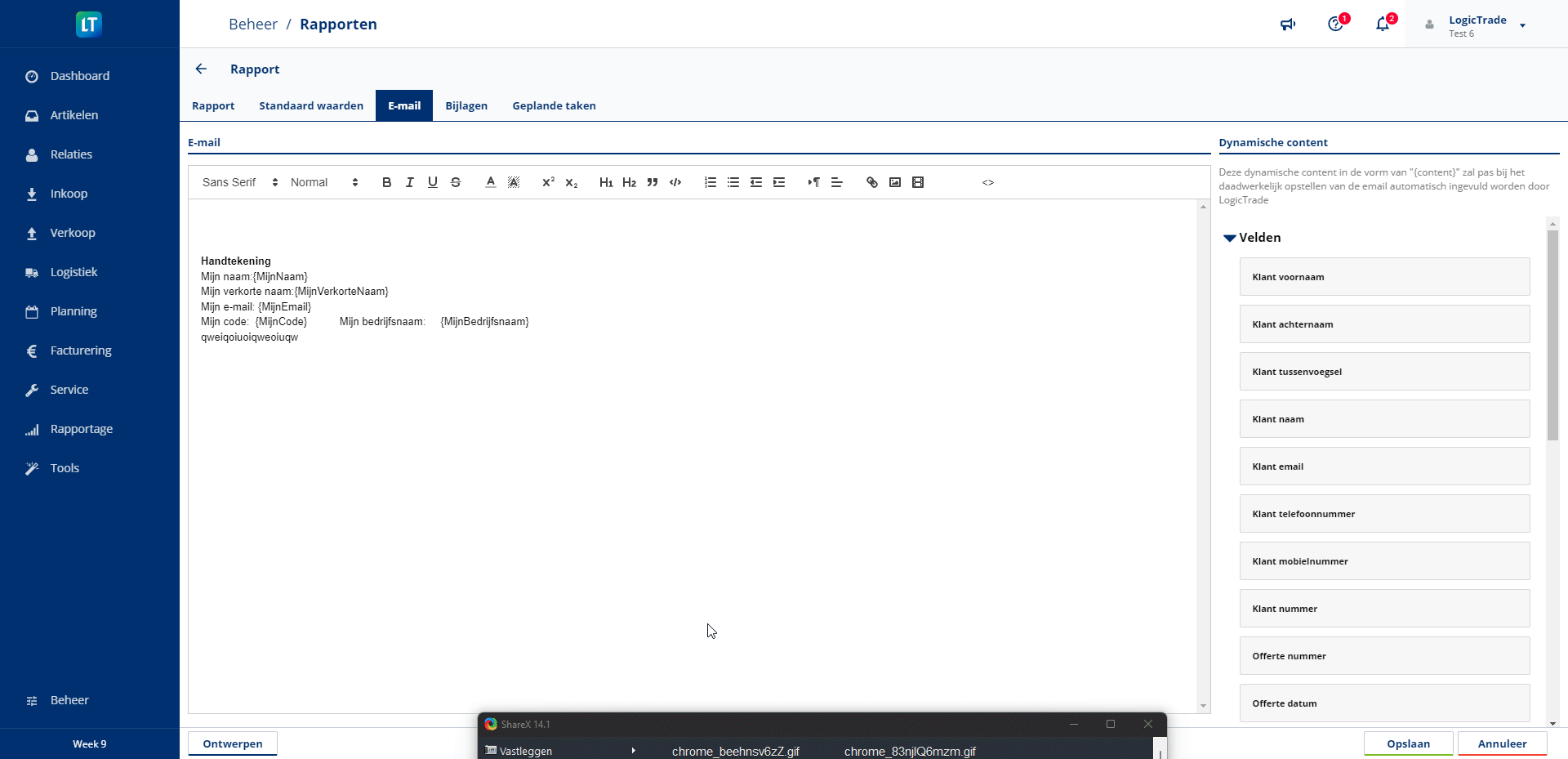Insert a blockquote
Image resolution: width=1568 pixels, height=759 pixels.
652,182
